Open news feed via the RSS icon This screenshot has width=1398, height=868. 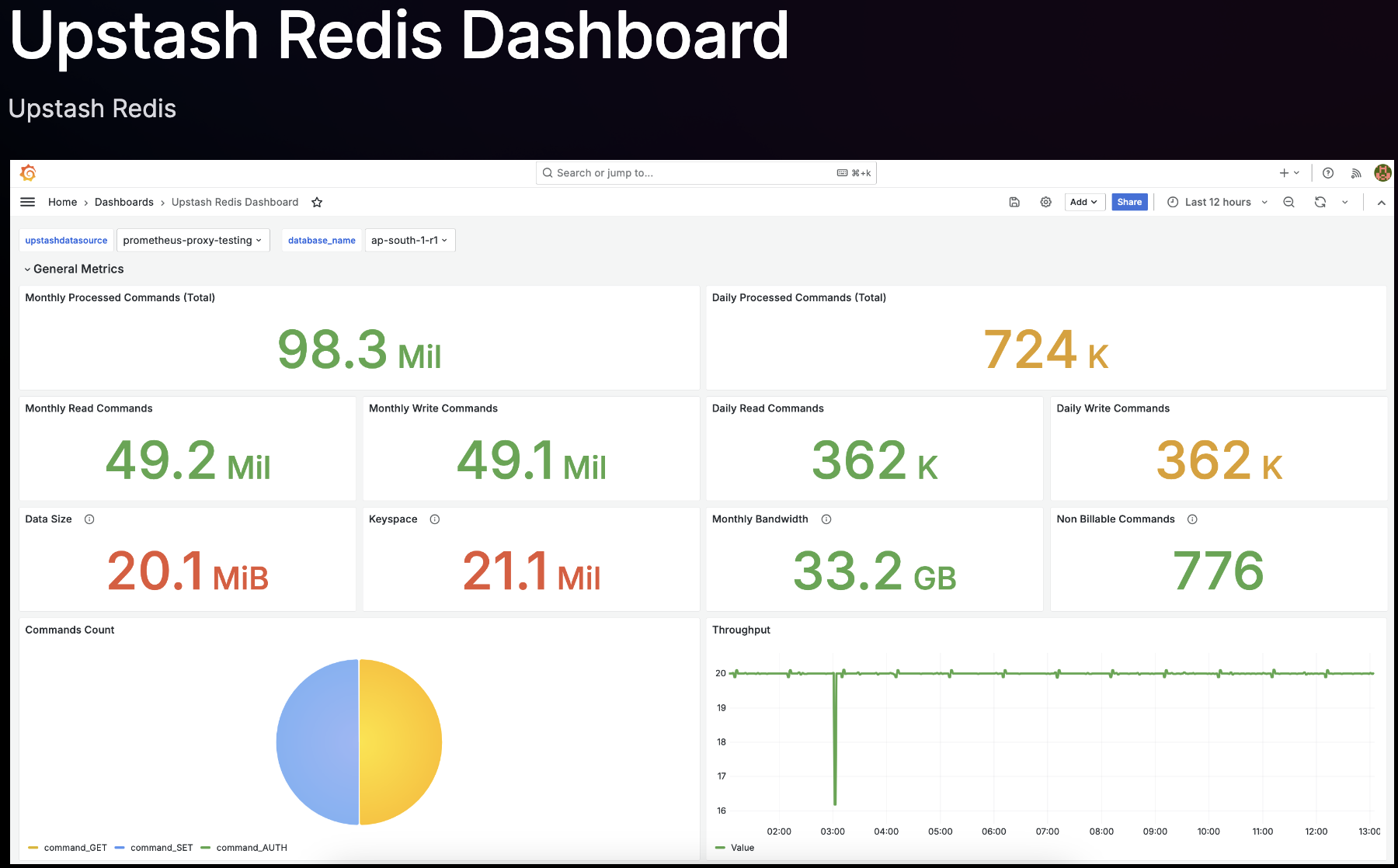[1356, 172]
